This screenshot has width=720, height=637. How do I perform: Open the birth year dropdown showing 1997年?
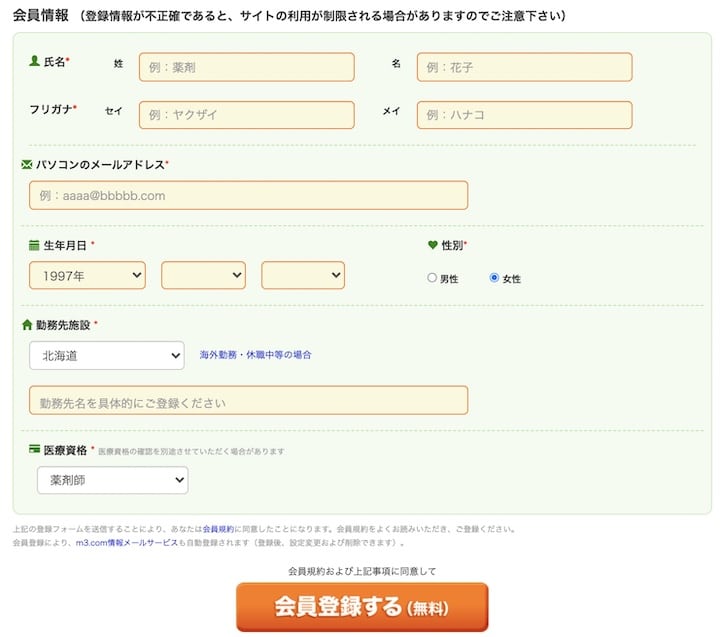(88, 275)
